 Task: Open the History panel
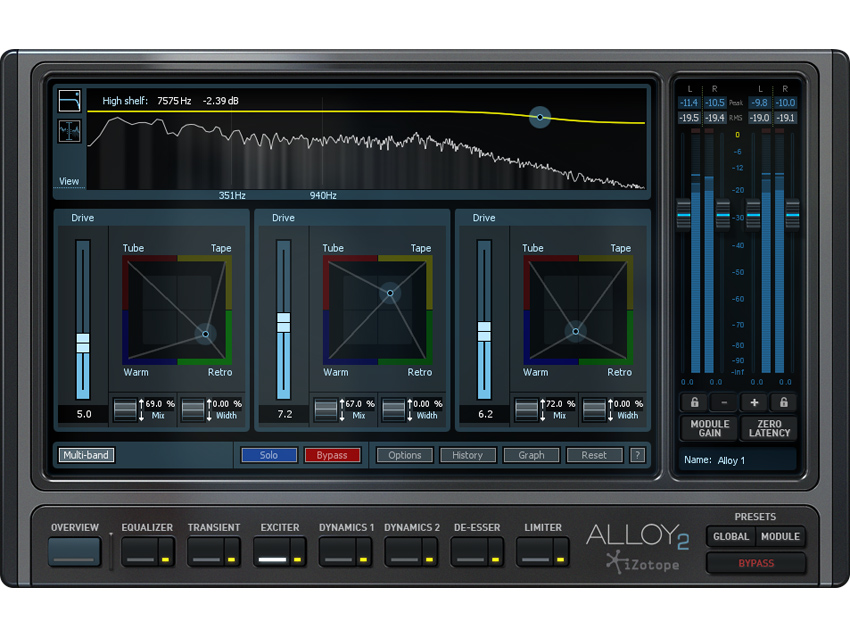[x=467, y=455]
